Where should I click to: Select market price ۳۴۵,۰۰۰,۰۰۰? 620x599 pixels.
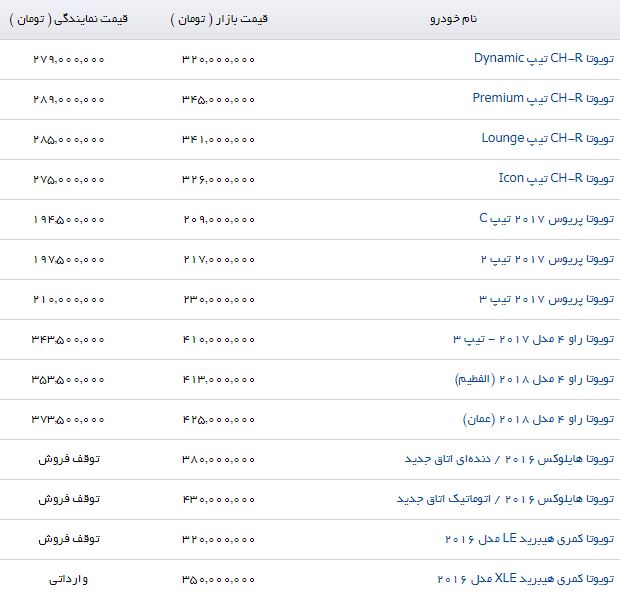point(218,99)
